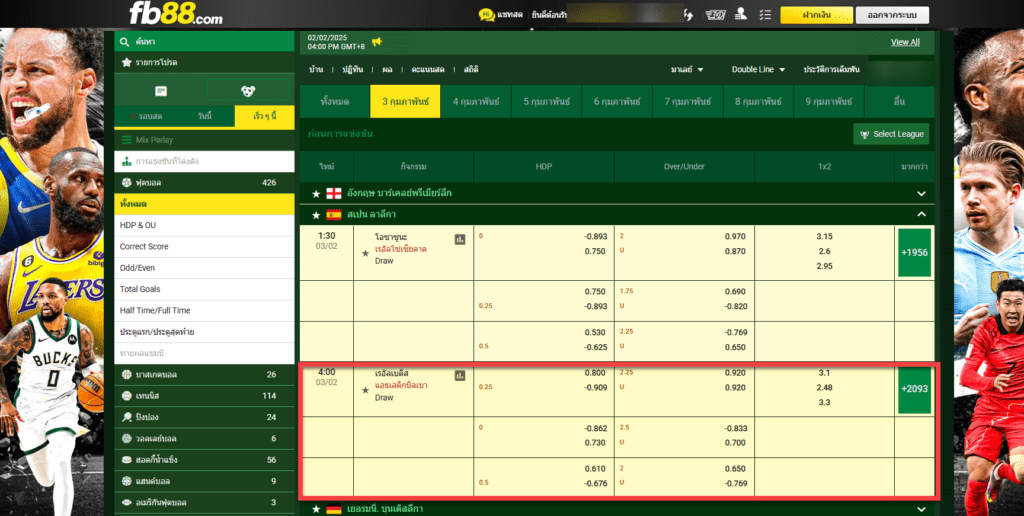Click the trophy icon on Select League
1024x516 pixels.
tap(866, 135)
